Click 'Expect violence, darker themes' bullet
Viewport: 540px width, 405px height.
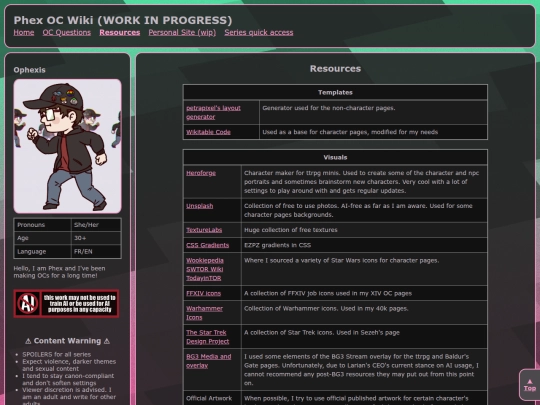(69, 365)
